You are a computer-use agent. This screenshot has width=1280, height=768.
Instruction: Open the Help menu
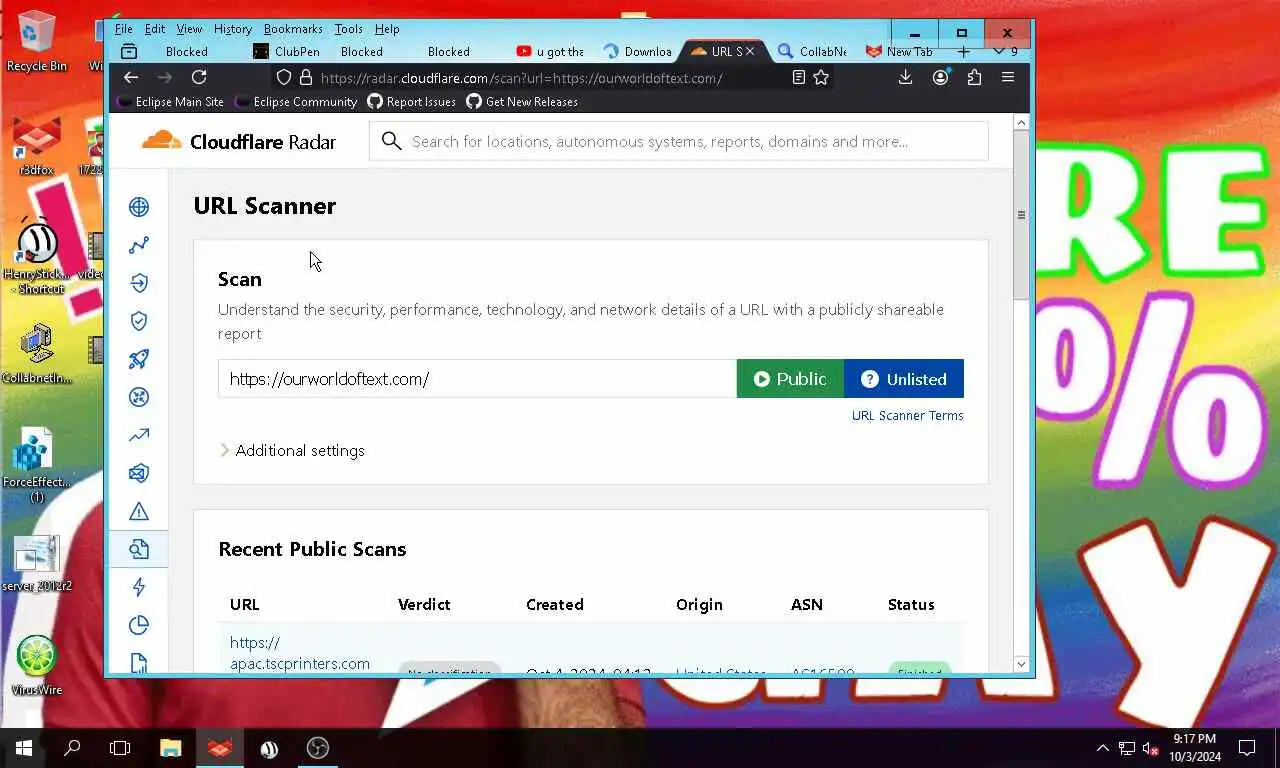(386, 29)
